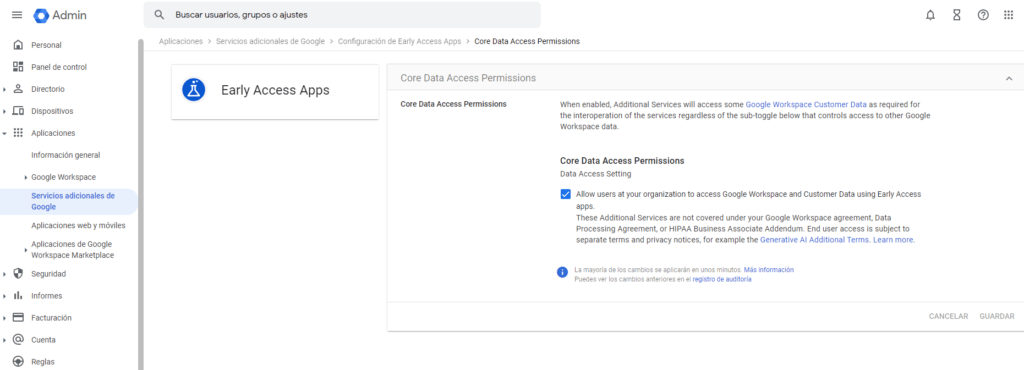
Task: Open the registro de auditoría link
Action: coord(722,279)
